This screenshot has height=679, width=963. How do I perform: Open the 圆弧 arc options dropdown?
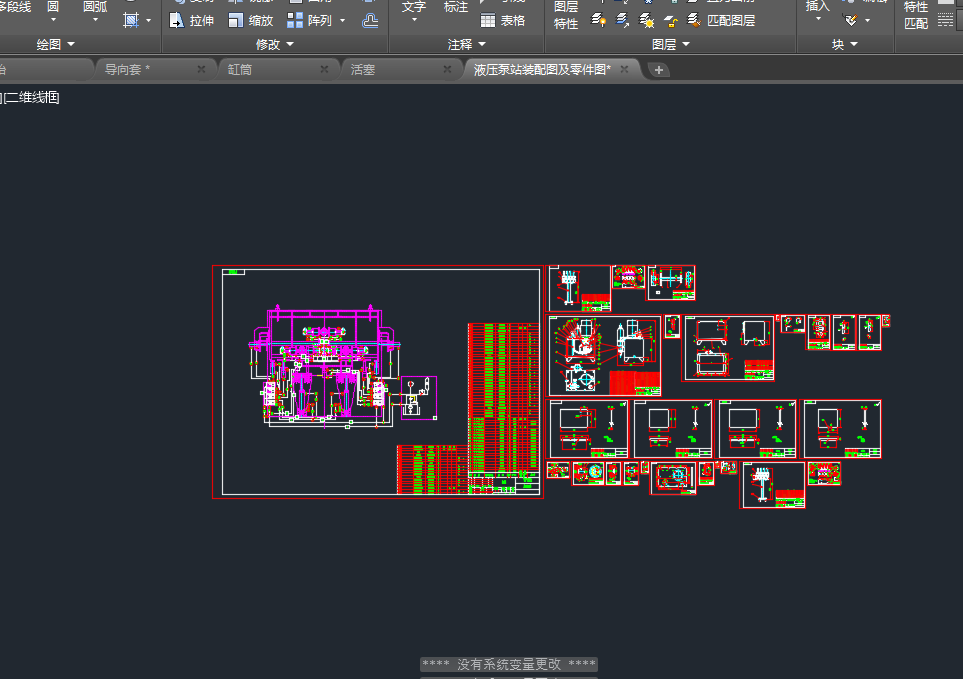(95, 20)
